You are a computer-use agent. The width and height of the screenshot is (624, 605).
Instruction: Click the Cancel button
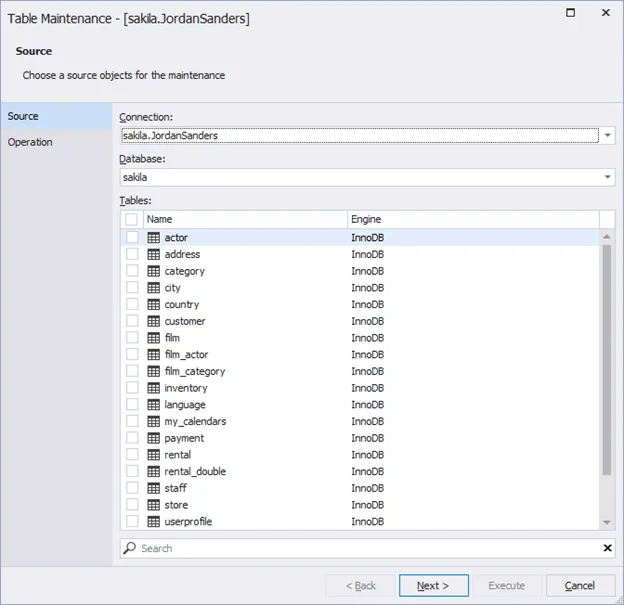(580, 585)
